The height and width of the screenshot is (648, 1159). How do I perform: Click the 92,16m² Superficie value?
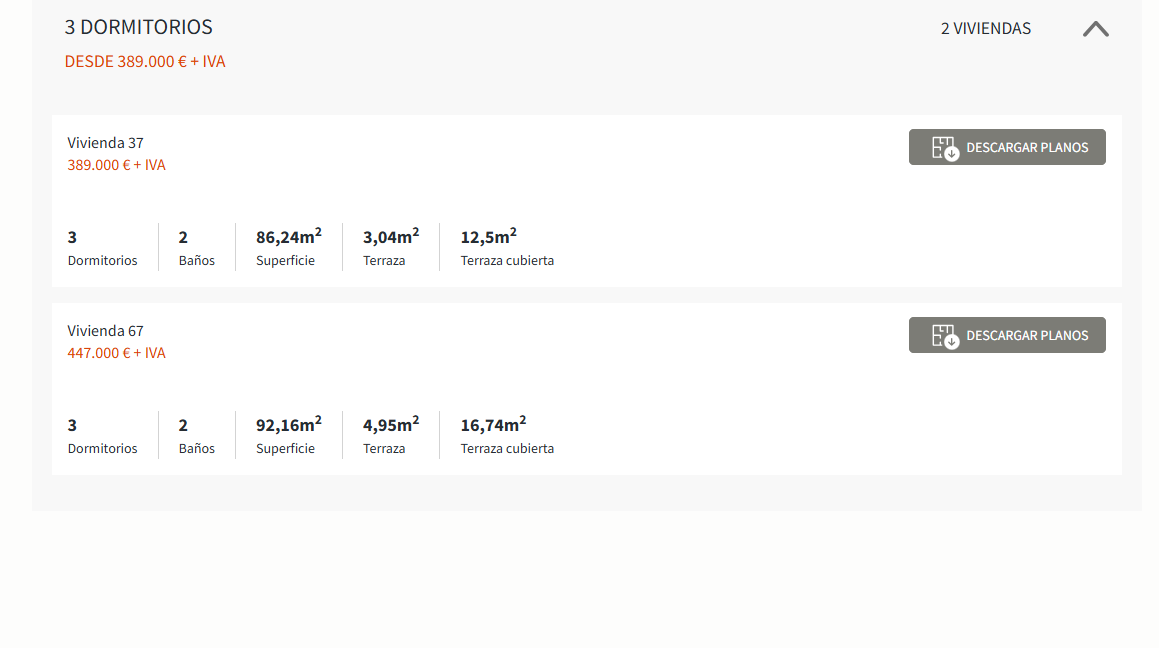click(288, 424)
